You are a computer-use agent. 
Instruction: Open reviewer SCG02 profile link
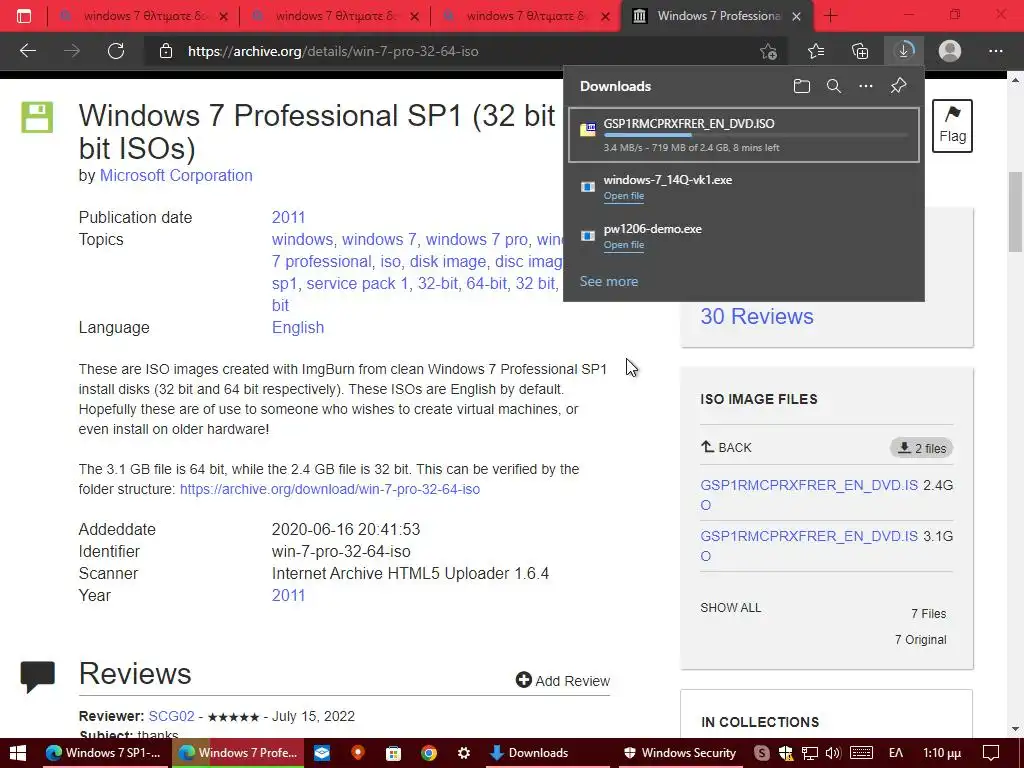click(x=171, y=716)
